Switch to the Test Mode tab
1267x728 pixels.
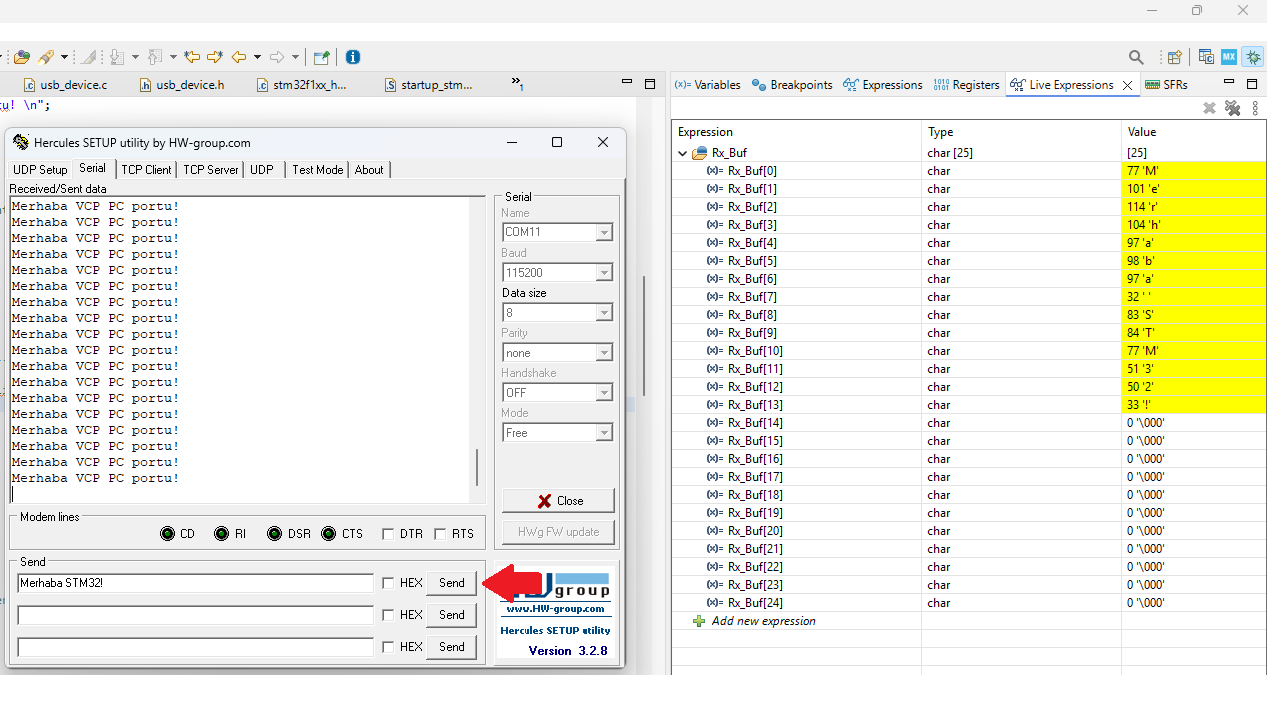317,170
